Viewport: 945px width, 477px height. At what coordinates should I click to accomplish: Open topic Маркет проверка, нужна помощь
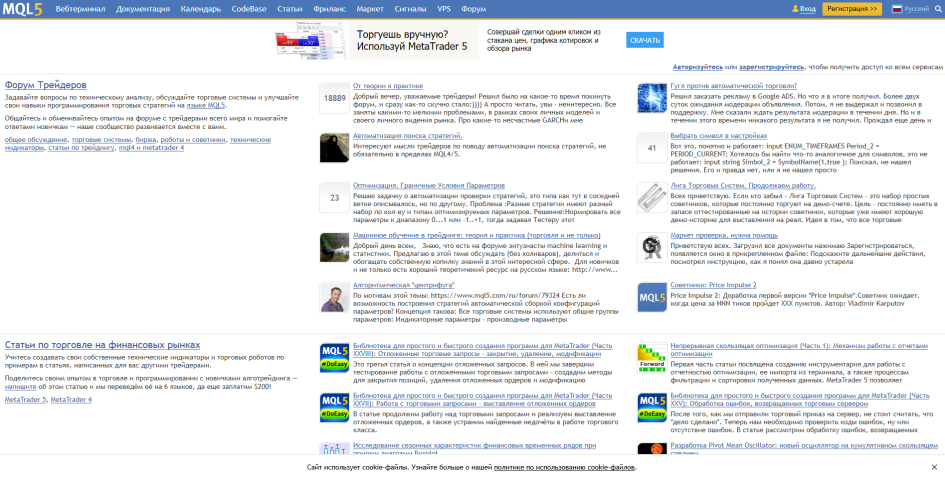click(724, 236)
